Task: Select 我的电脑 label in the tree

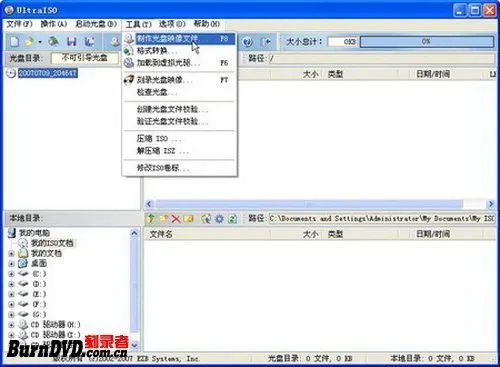Action: click(x=34, y=233)
